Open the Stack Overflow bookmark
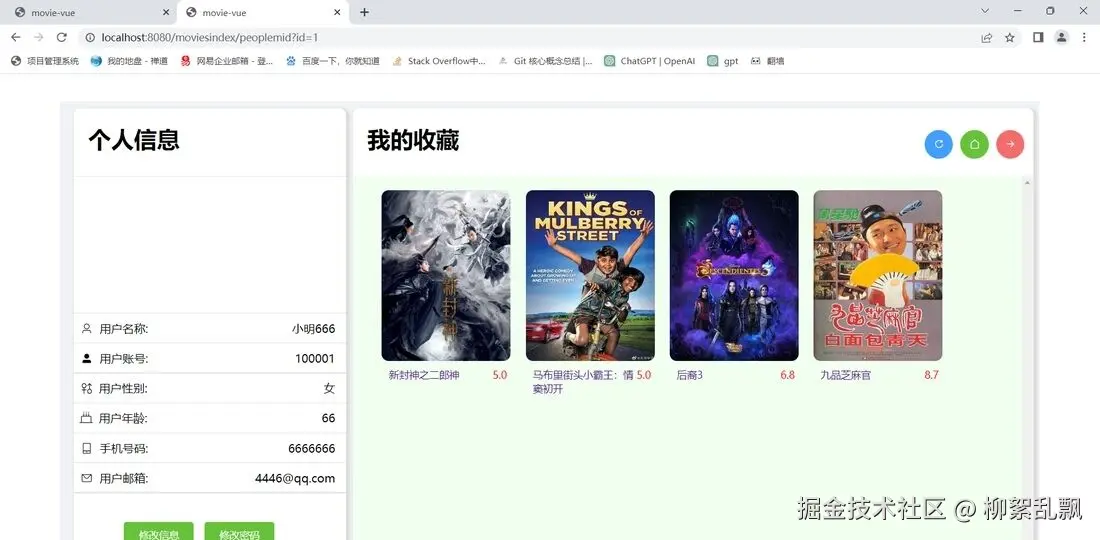 tap(439, 61)
